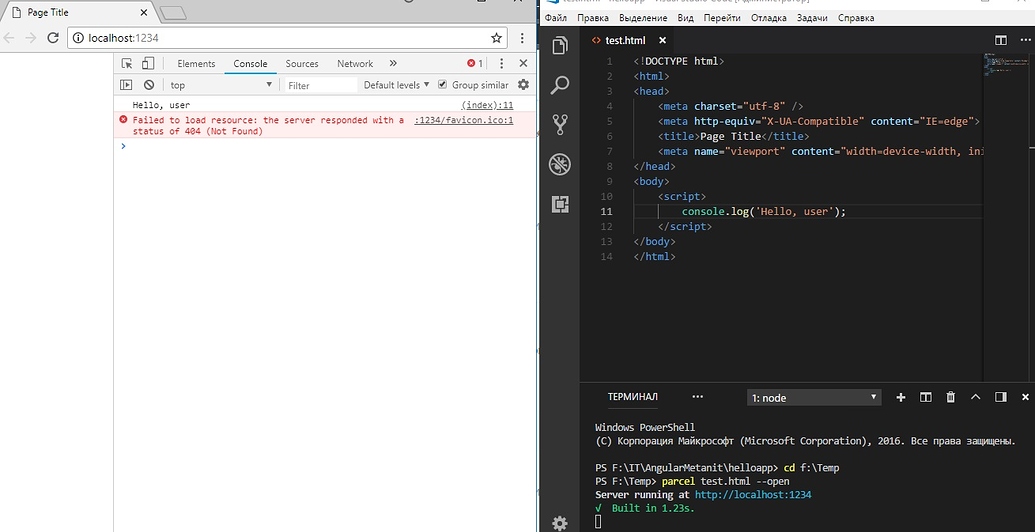This screenshot has height=532, width=1035.
Task: Switch to DevTools Elements tab
Action: click(x=196, y=63)
